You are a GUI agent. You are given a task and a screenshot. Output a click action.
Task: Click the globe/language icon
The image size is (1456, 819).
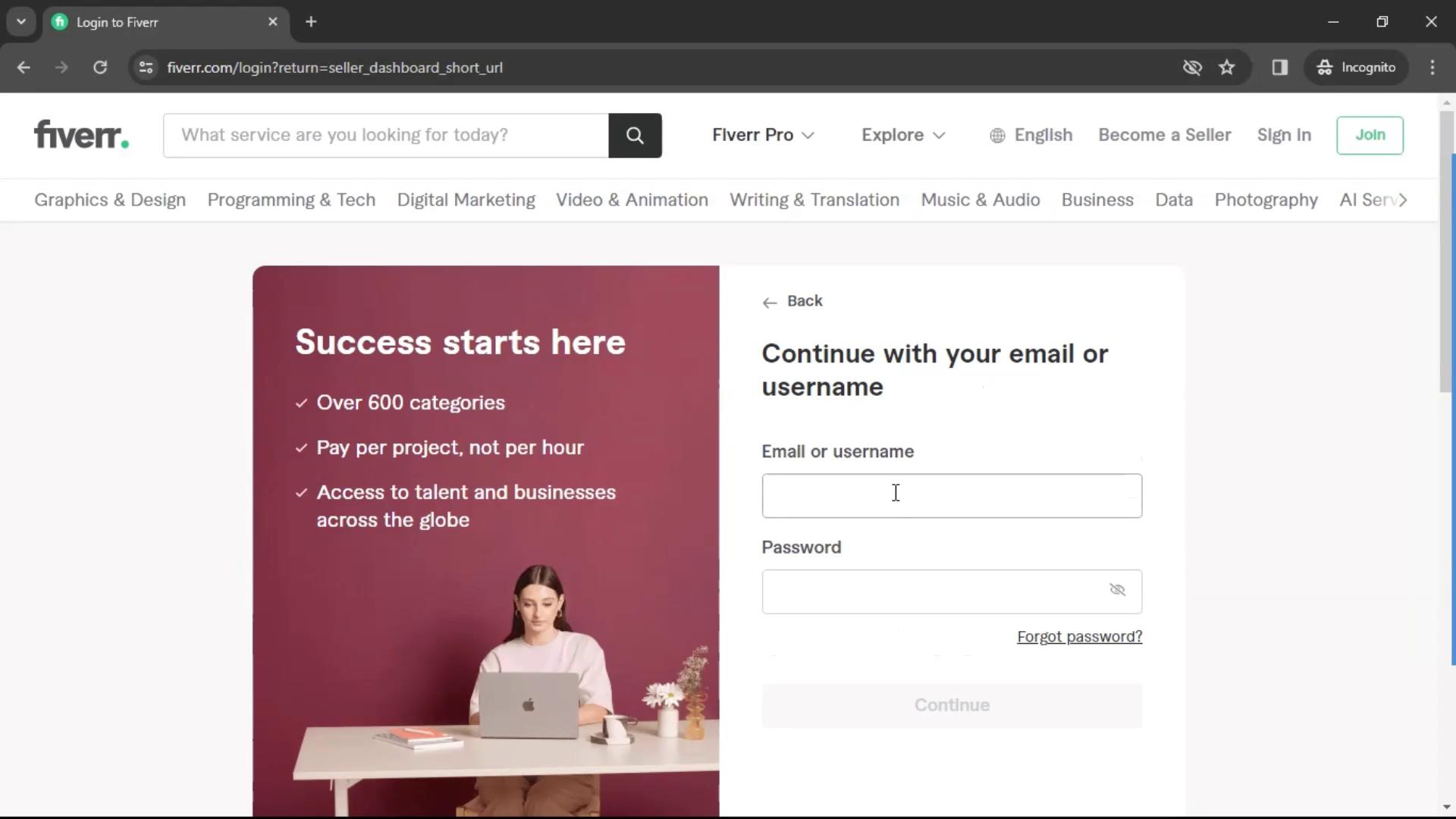tap(996, 135)
